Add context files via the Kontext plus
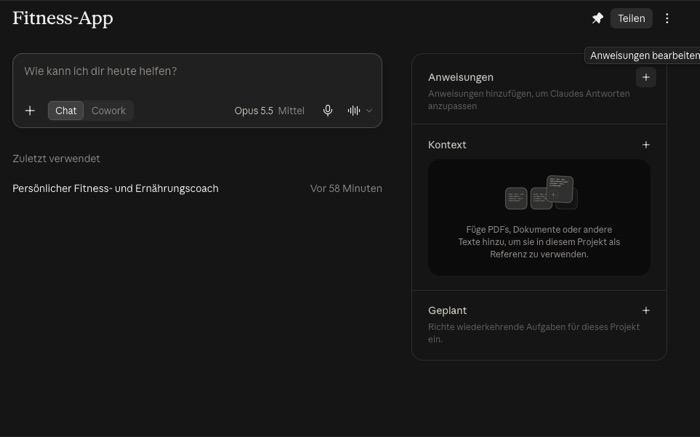The image size is (700, 437). 646,145
